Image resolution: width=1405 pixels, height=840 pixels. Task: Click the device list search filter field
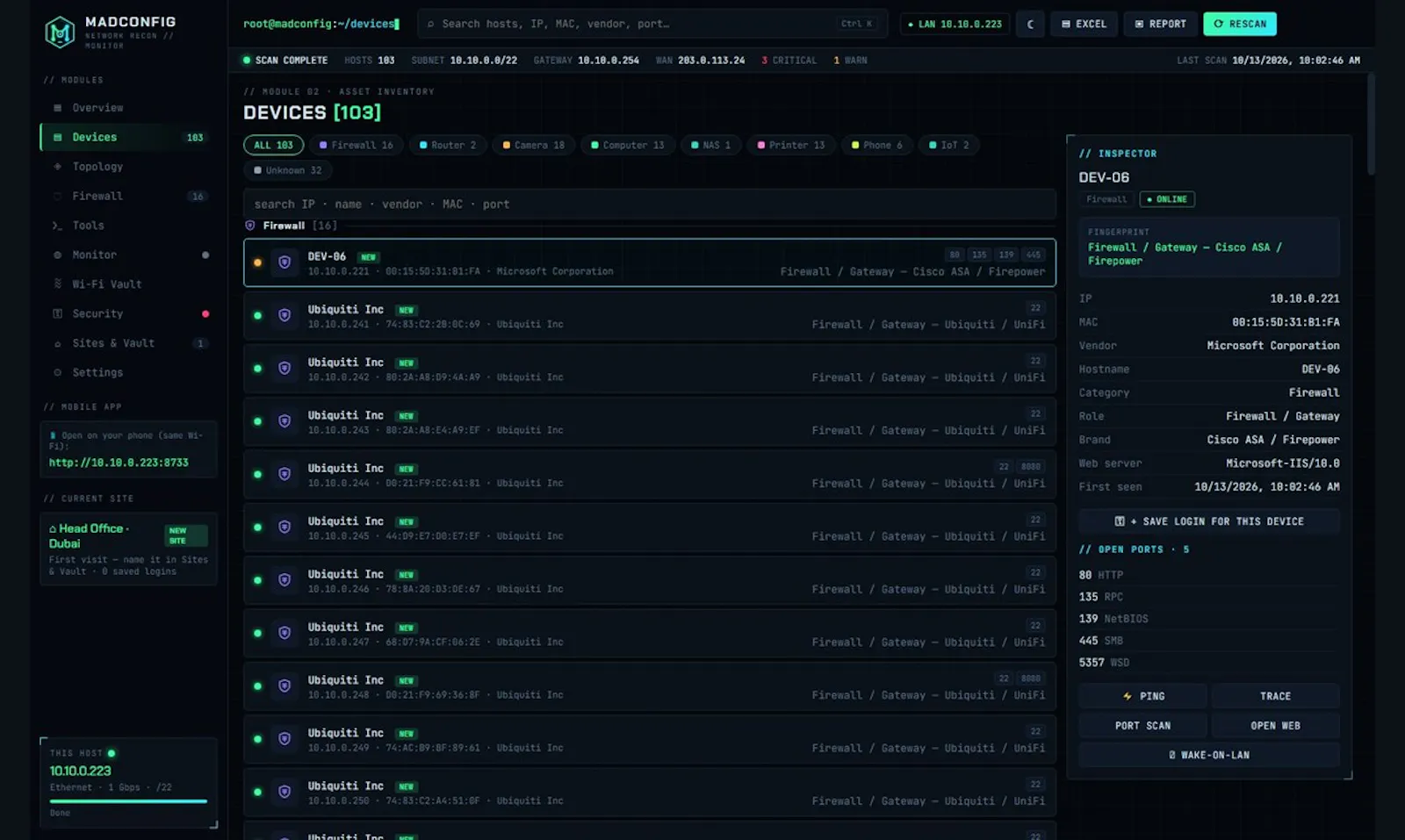[650, 205]
